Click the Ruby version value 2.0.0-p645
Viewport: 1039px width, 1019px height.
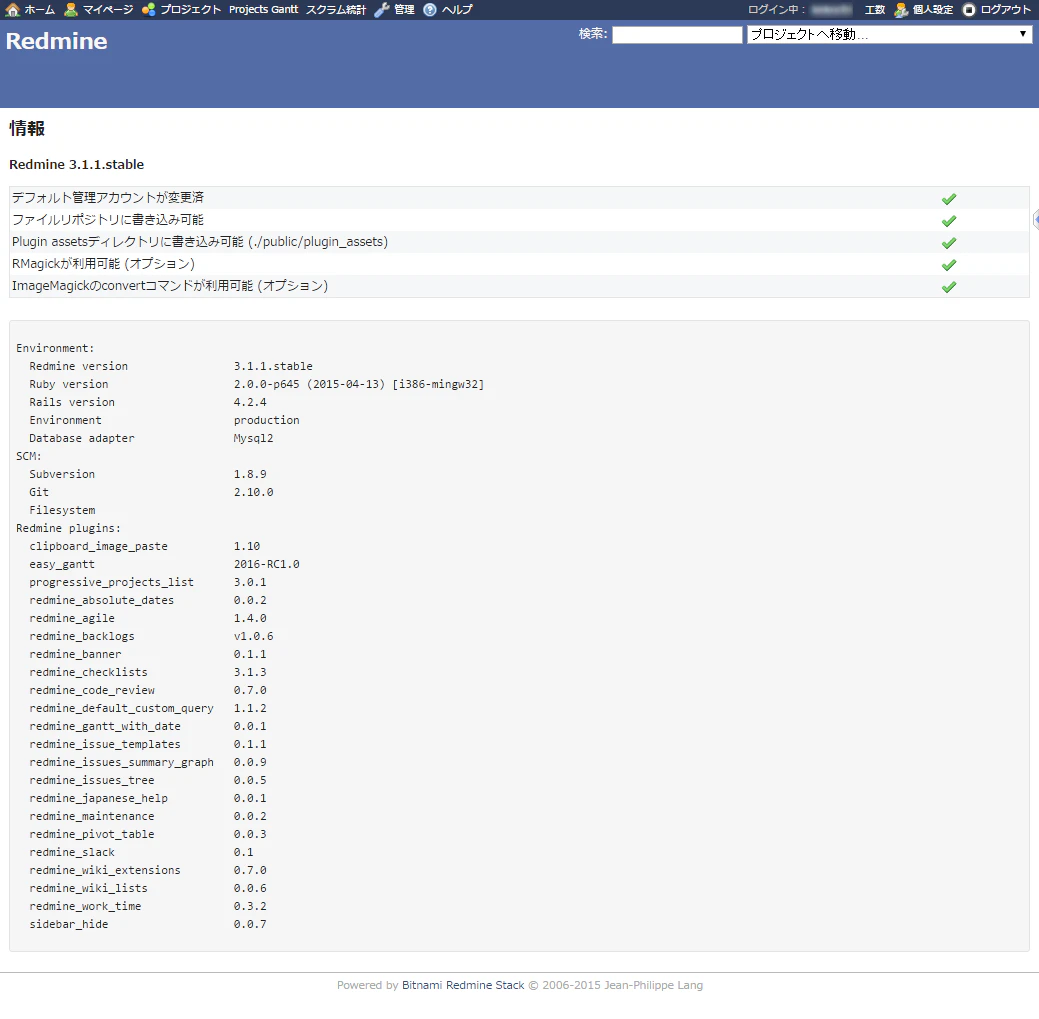click(x=266, y=384)
